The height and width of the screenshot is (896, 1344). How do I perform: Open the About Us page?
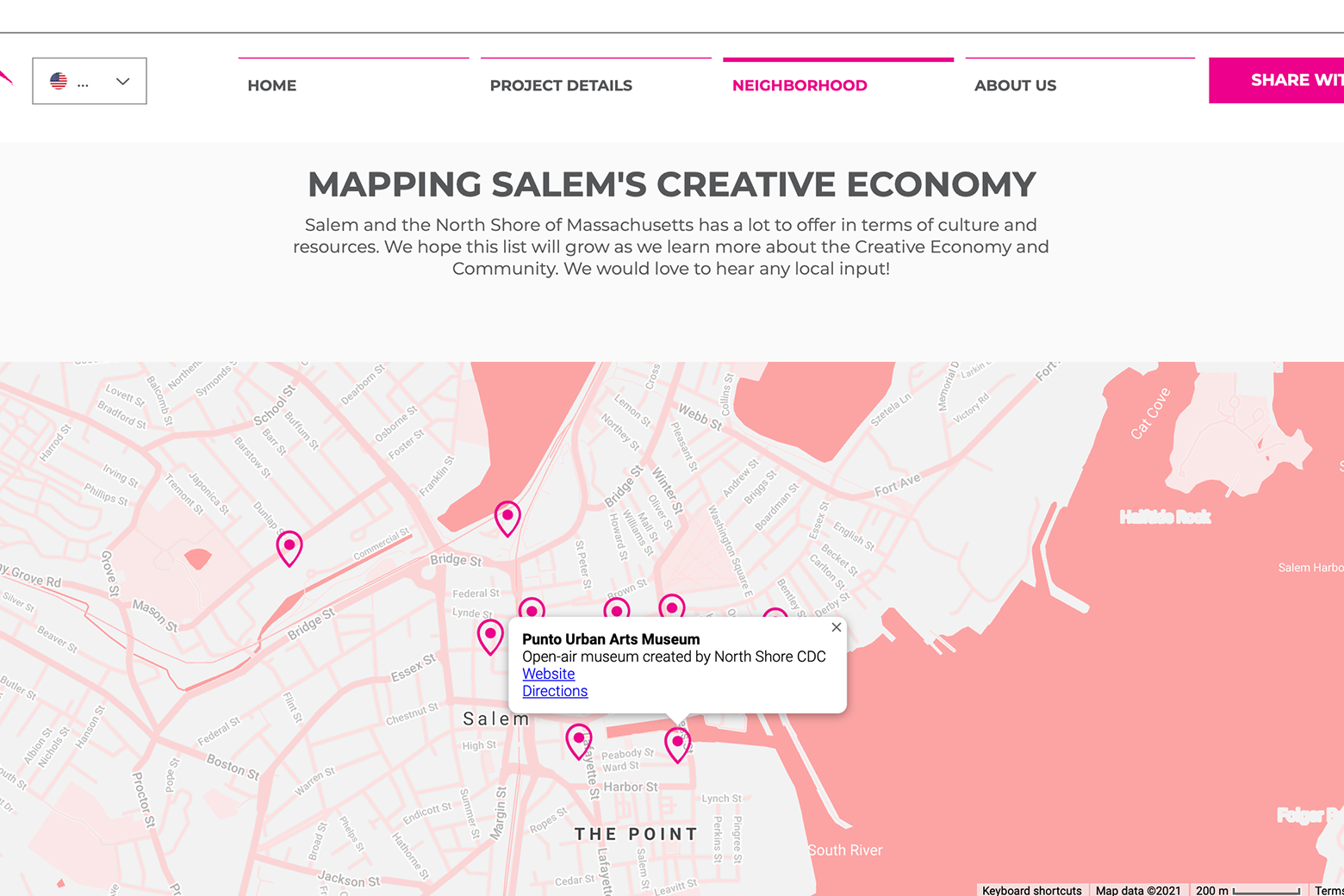1015,85
